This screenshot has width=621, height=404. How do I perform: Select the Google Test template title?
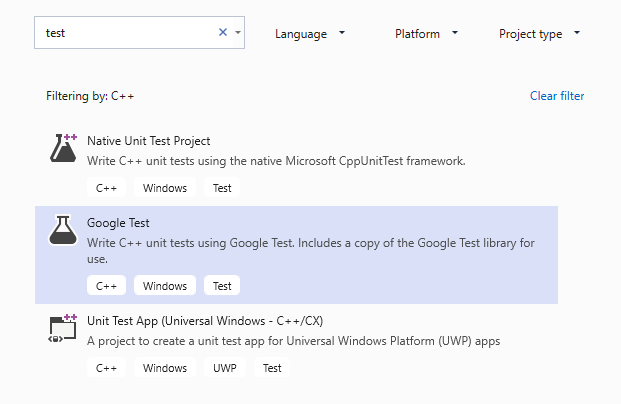pos(118,223)
